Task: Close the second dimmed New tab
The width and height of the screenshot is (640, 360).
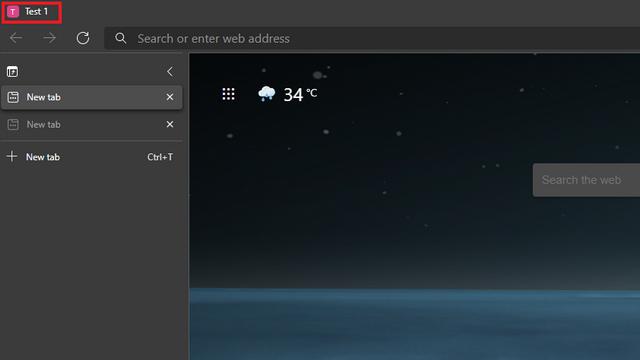Action: point(170,124)
